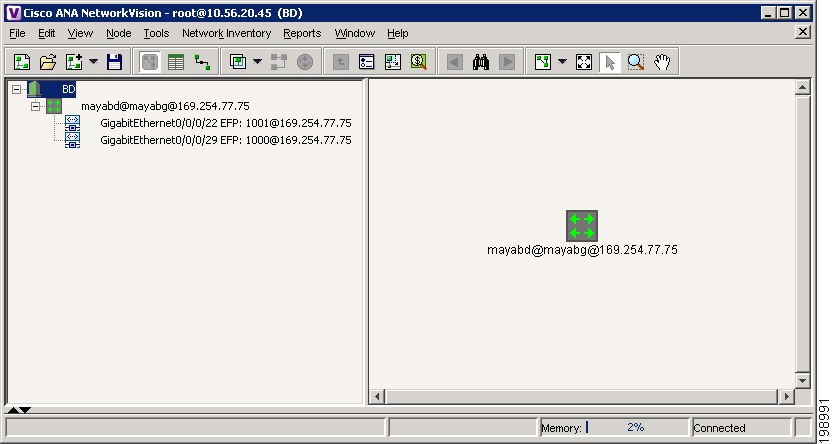Click the show thumbnail map icon
The height and width of the screenshot is (444, 833).
[393, 62]
